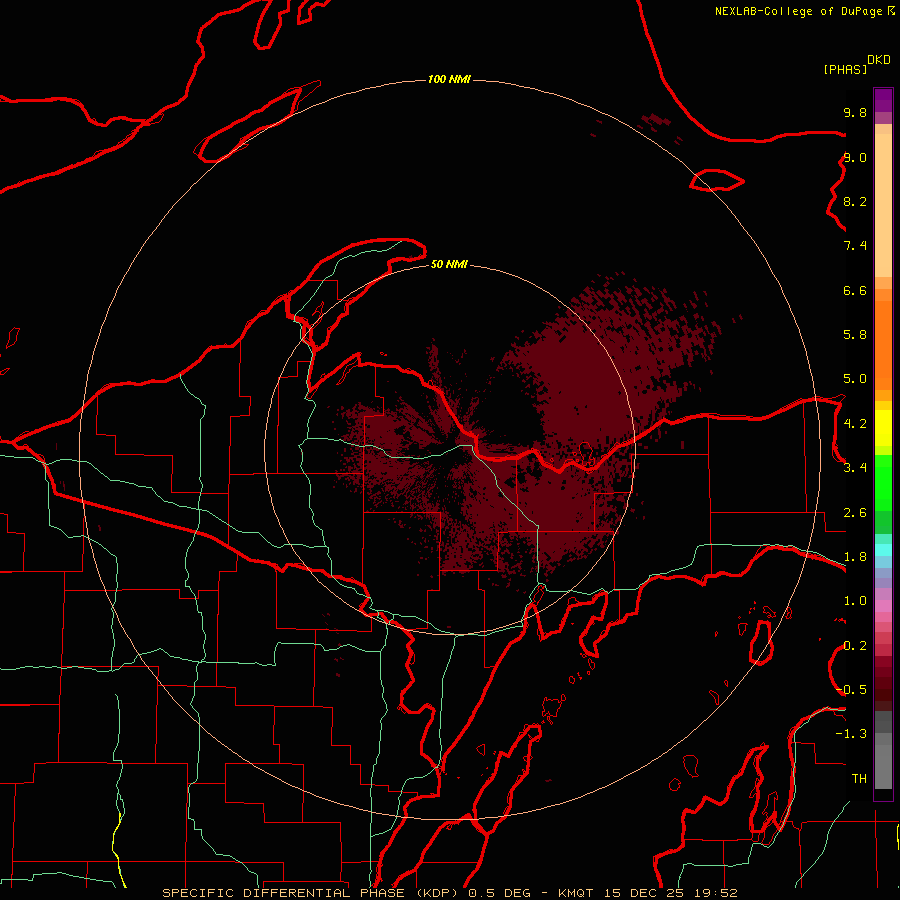Viewport: 900px width, 900px height.
Task: Click the 4.2 scale value
Action: tap(855, 424)
